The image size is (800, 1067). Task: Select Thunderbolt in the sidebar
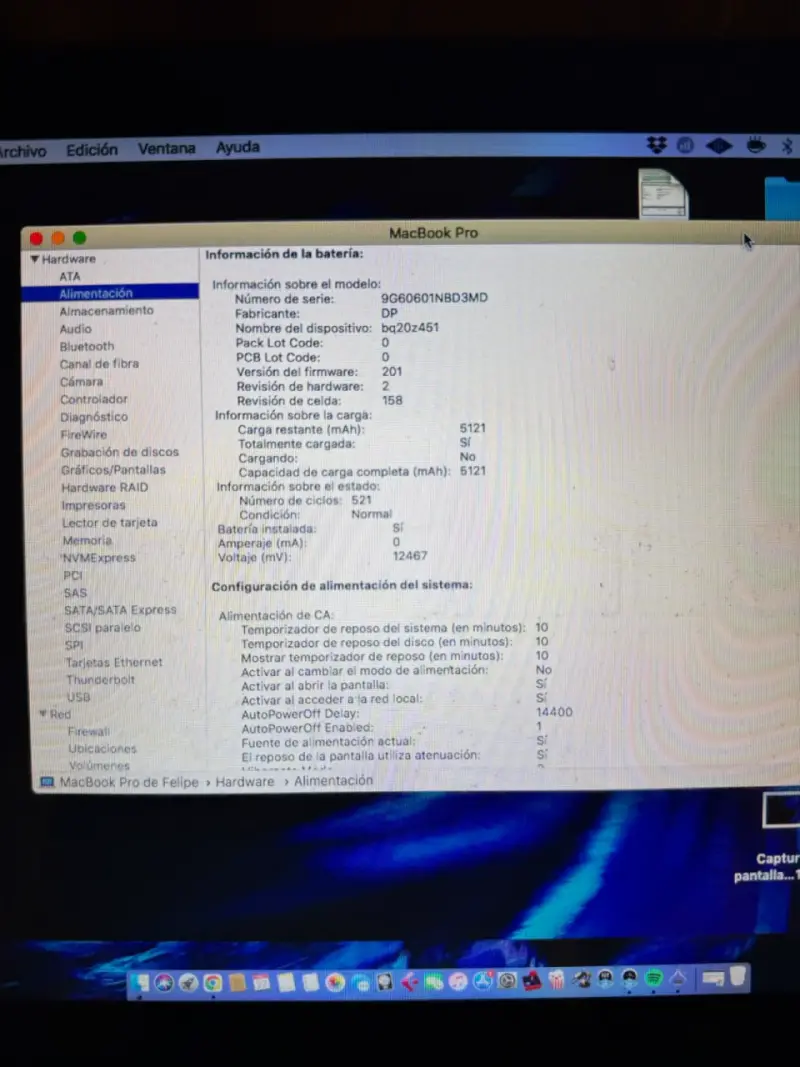point(101,680)
